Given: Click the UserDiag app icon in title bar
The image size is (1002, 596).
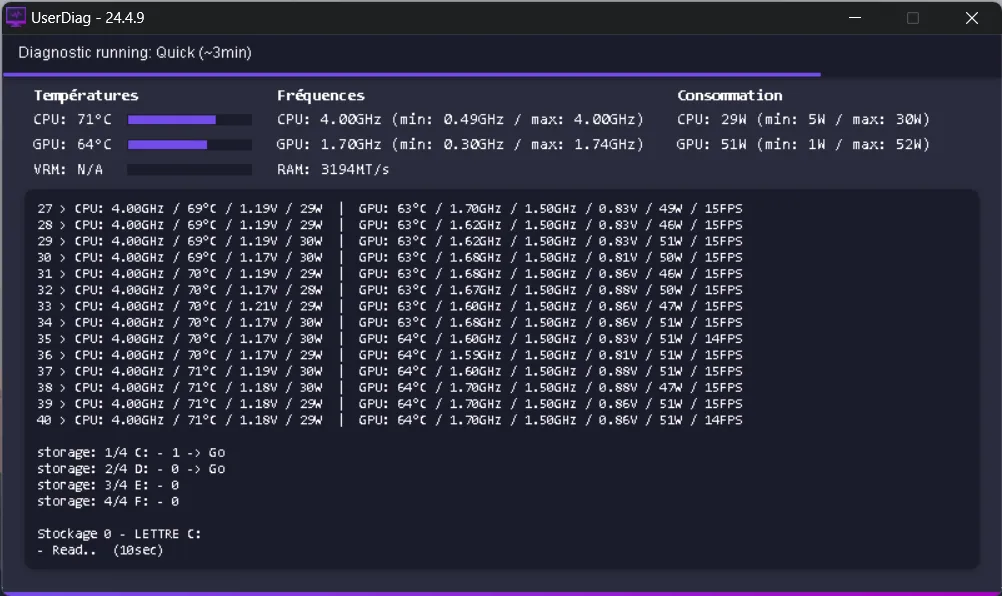Looking at the screenshot, I should click(16, 18).
